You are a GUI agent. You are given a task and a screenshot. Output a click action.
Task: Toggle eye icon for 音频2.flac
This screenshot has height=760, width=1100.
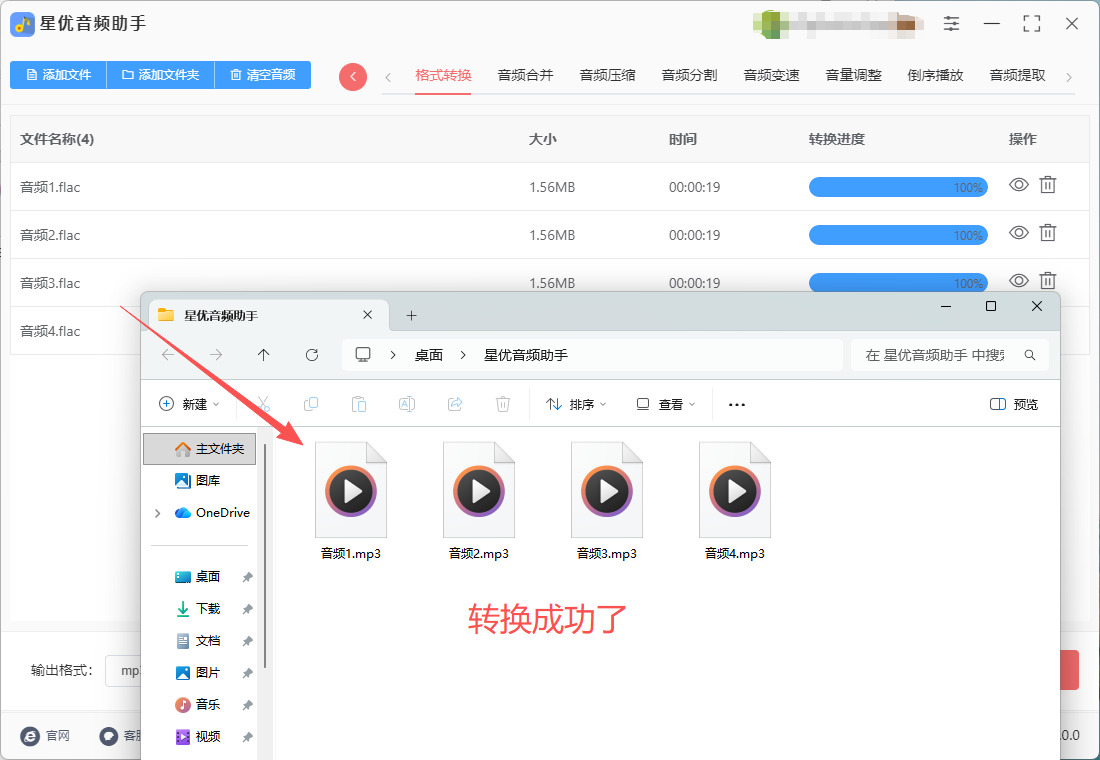(1018, 233)
